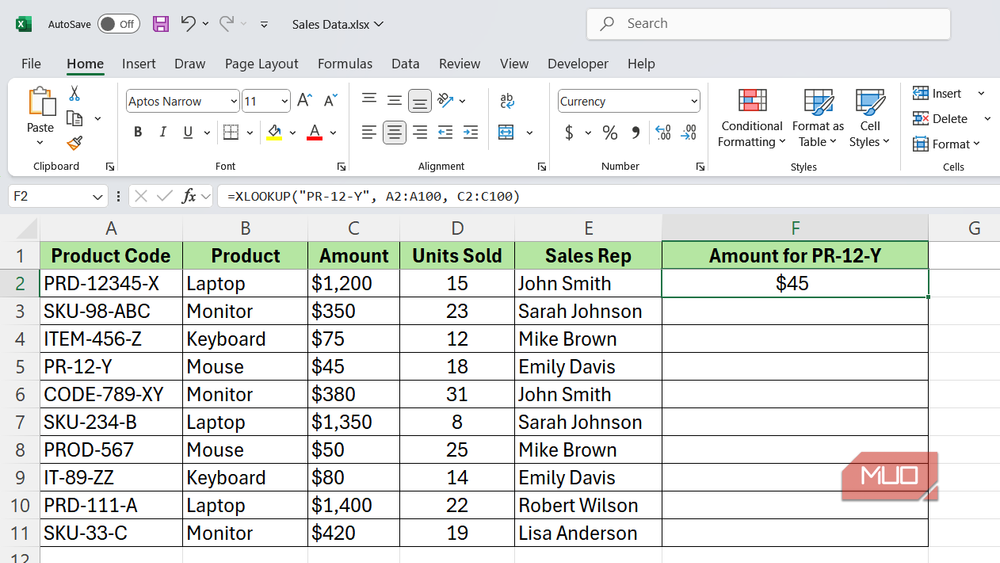Select Middle Align icon
This screenshot has width=1000, height=563.
pos(394,100)
